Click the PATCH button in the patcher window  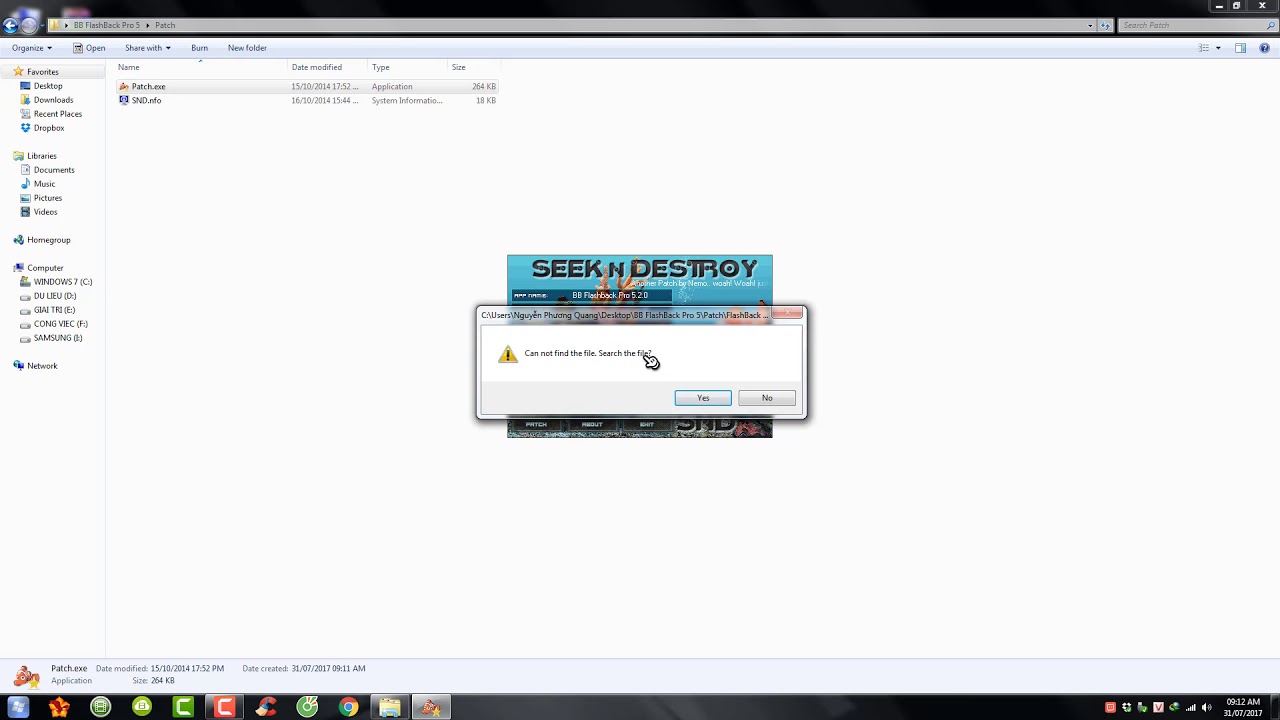(536, 425)
